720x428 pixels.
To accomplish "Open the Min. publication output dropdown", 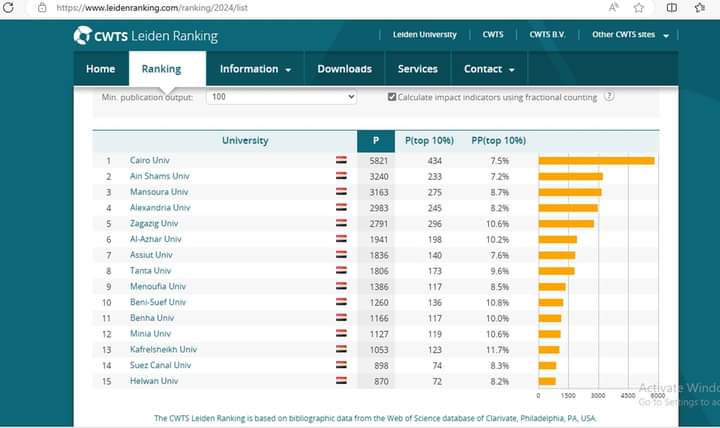I will [x=281, y=97].
